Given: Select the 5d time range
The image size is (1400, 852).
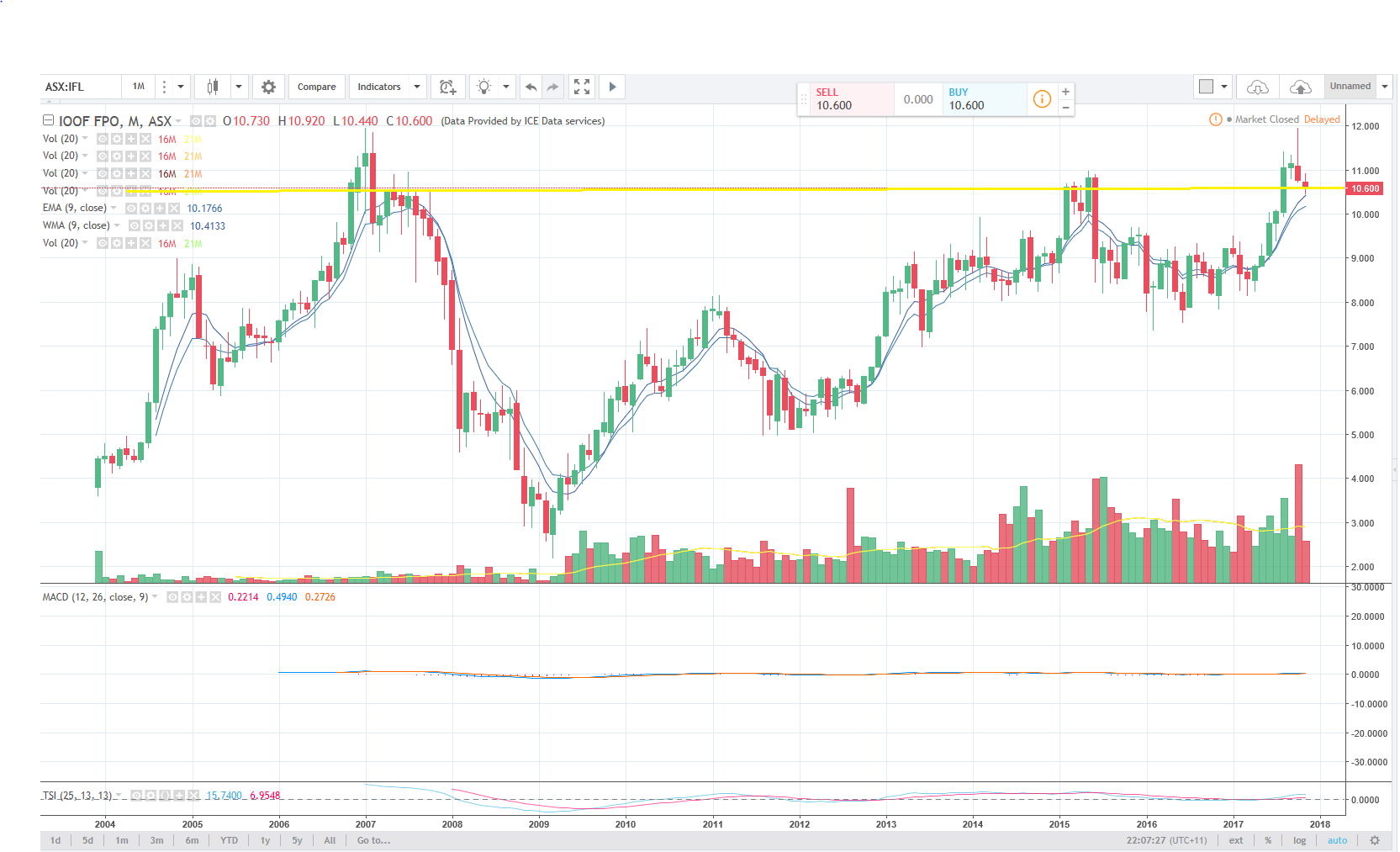Looking at the screenshot, I should pos(88,840).
